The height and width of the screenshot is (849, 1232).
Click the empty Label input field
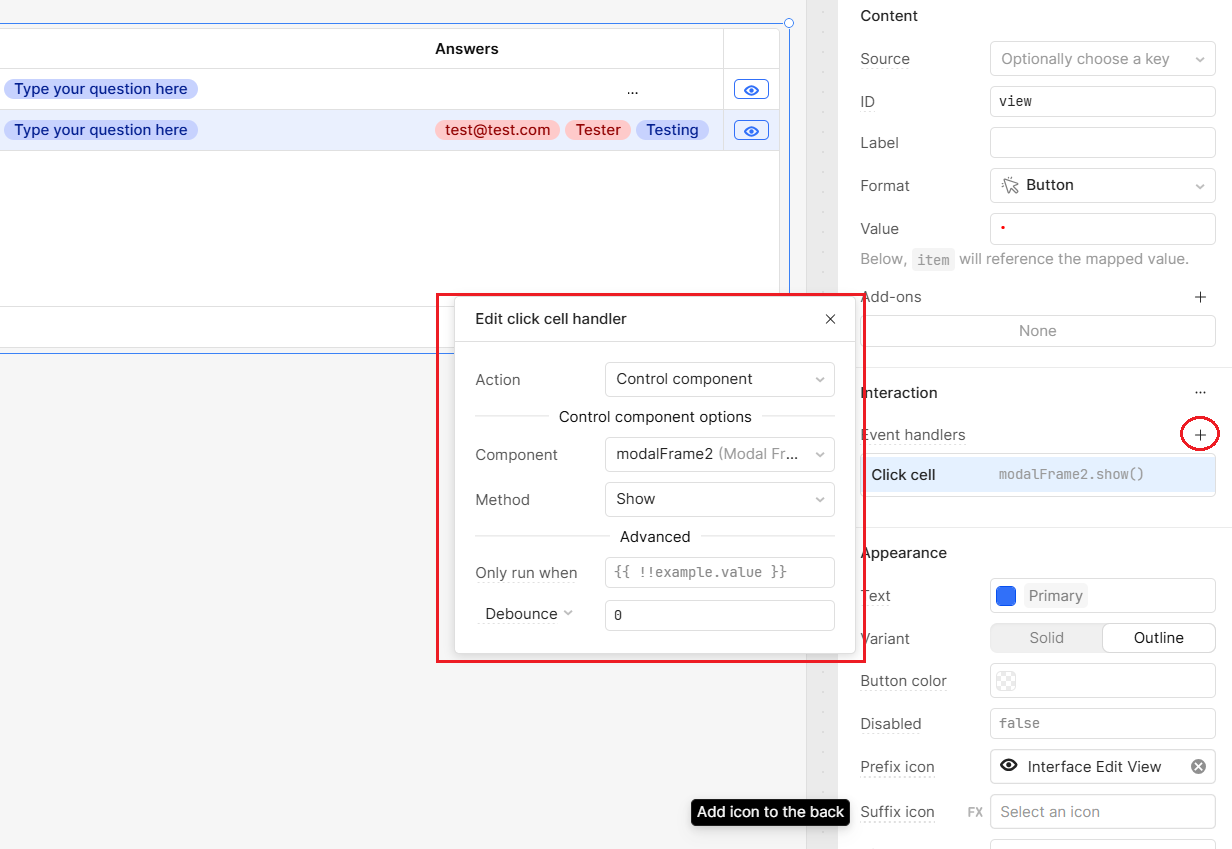click(x=1103, y=143)
